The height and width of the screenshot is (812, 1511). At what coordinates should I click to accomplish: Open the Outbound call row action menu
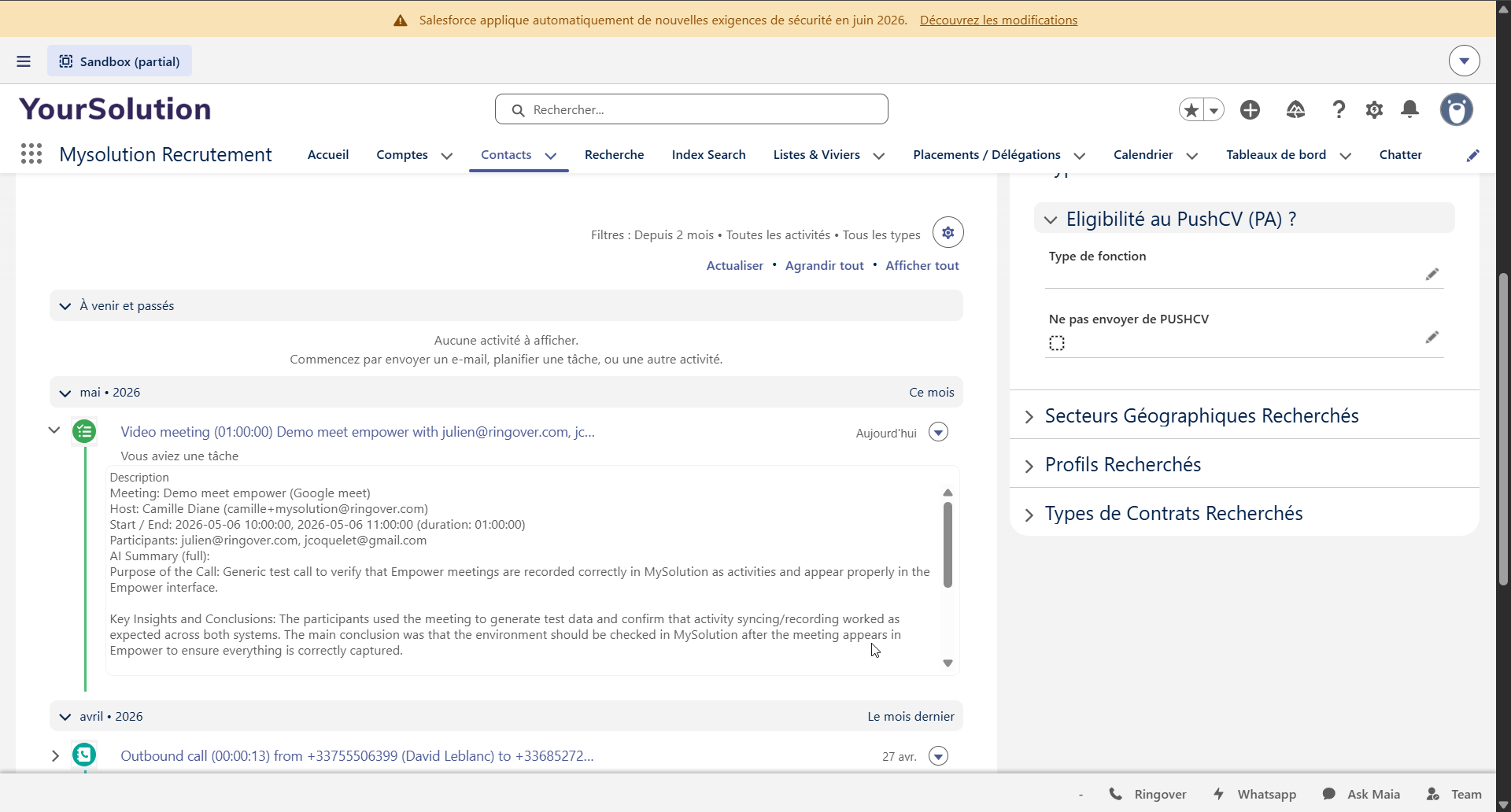point(938,756)
